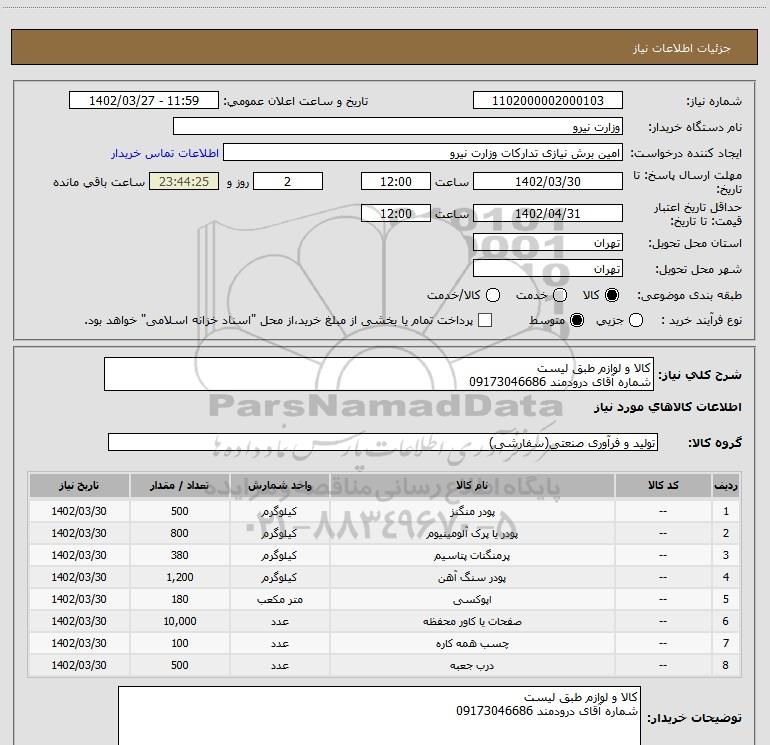Click the remaining time 23:44:25 field
The height and width of the screenshot is (745, 770).
(184, 181)
